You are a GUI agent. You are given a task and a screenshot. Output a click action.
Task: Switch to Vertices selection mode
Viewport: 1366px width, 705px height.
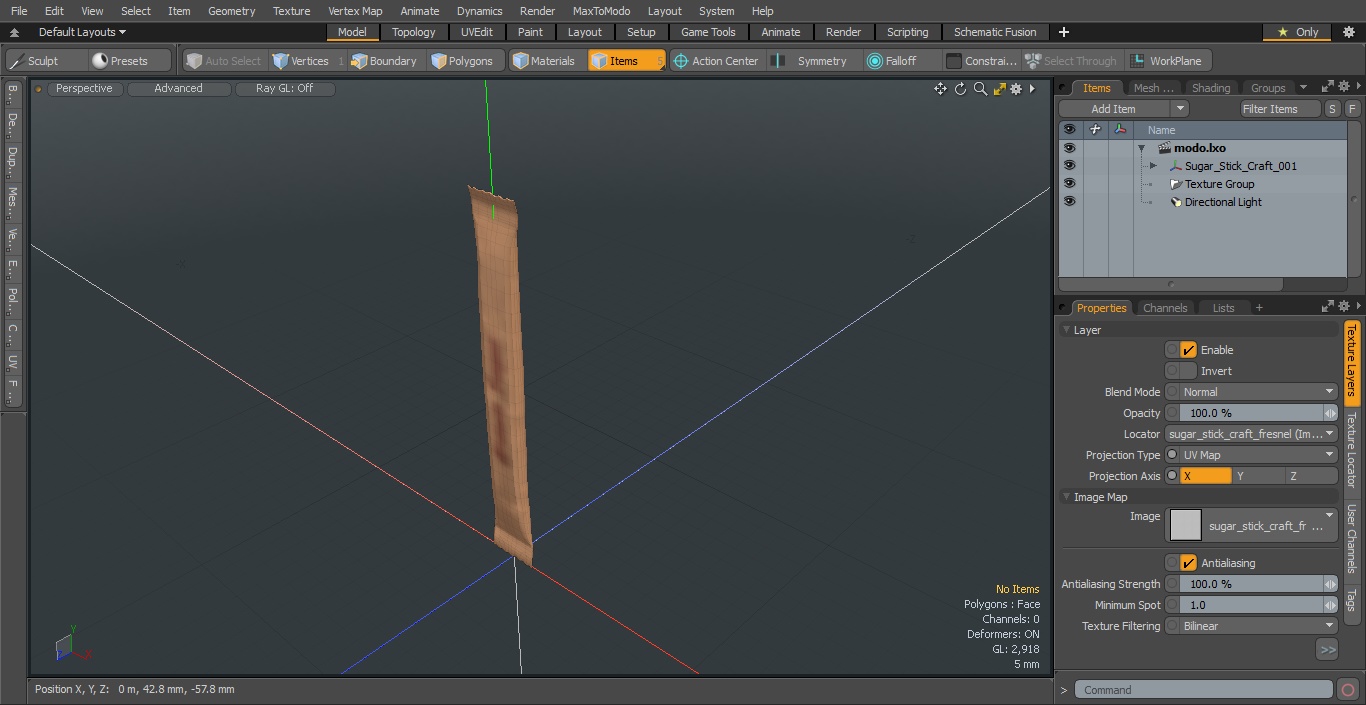[307, 61]
